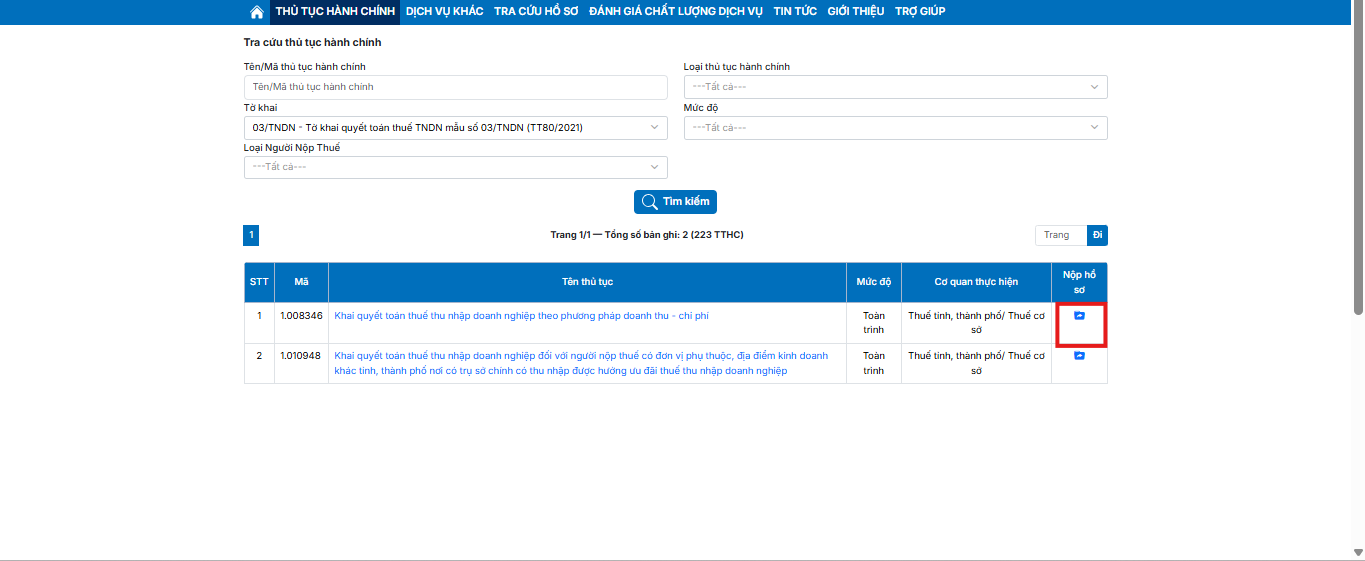The width and height of the screenshot is (1365, 561).
Task: Click code cell 1.010948
Action: click(x=301, y=363)
